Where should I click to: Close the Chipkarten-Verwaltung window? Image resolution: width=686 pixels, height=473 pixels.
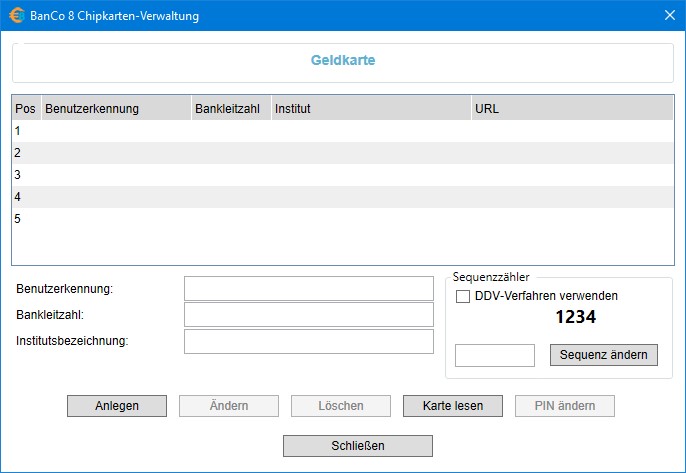click(669, 15)
